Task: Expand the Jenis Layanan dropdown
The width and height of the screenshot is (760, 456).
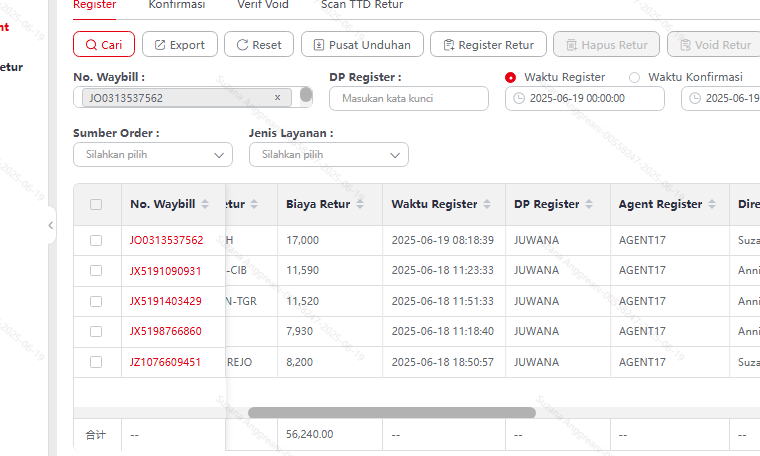Action: (x=329, y=155)
